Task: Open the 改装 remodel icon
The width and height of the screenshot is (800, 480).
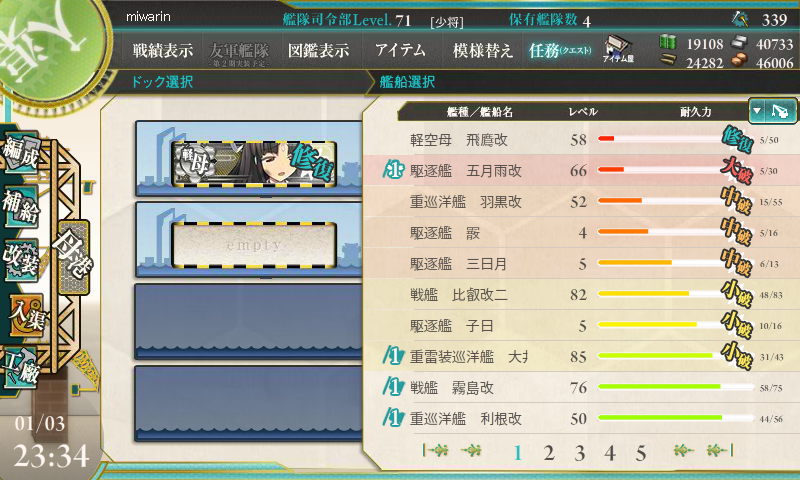Action: tap(20, 260)
